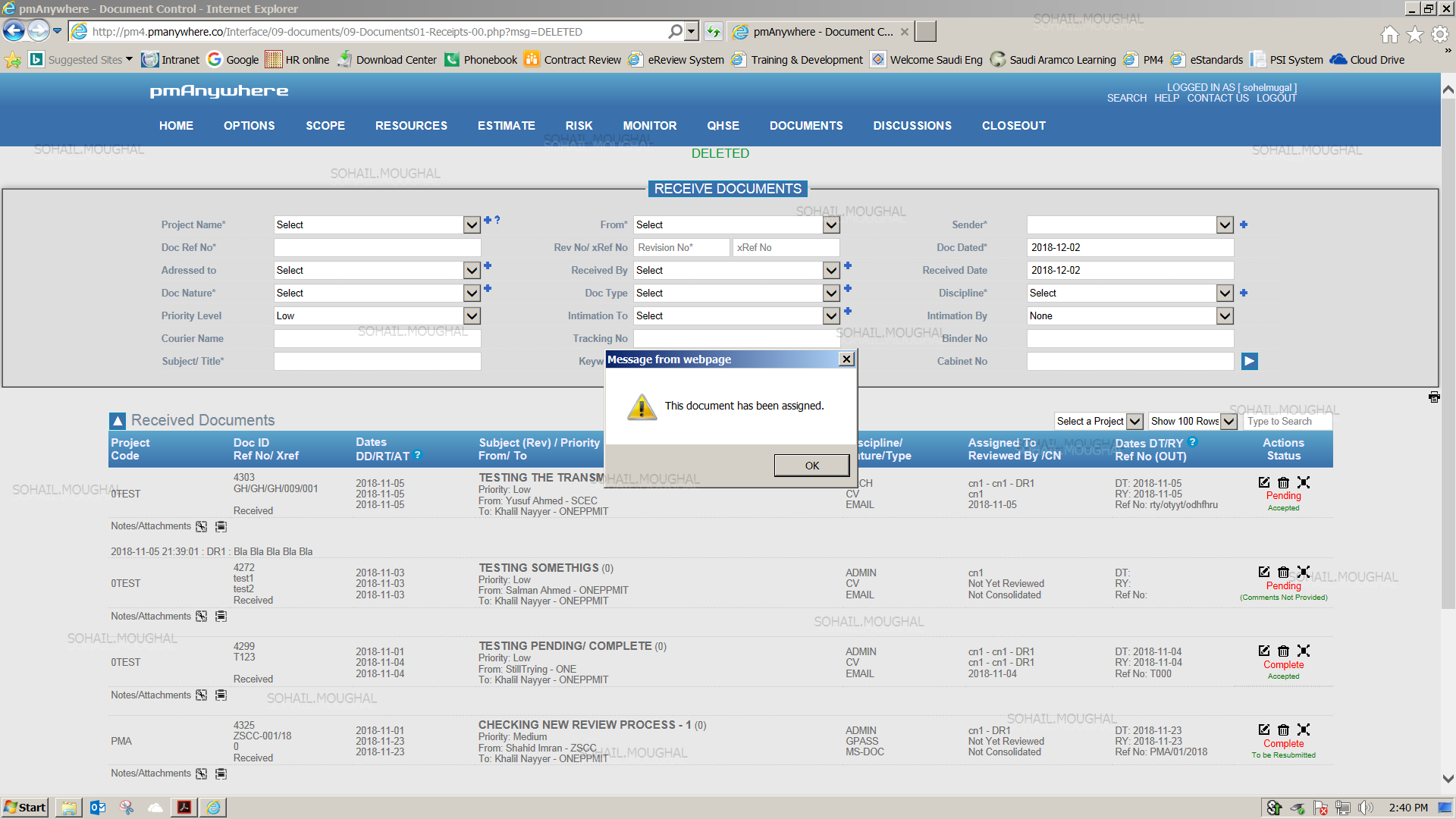Click the edit icon for document 4303
1456x819 pixels.
point(1263,482)
